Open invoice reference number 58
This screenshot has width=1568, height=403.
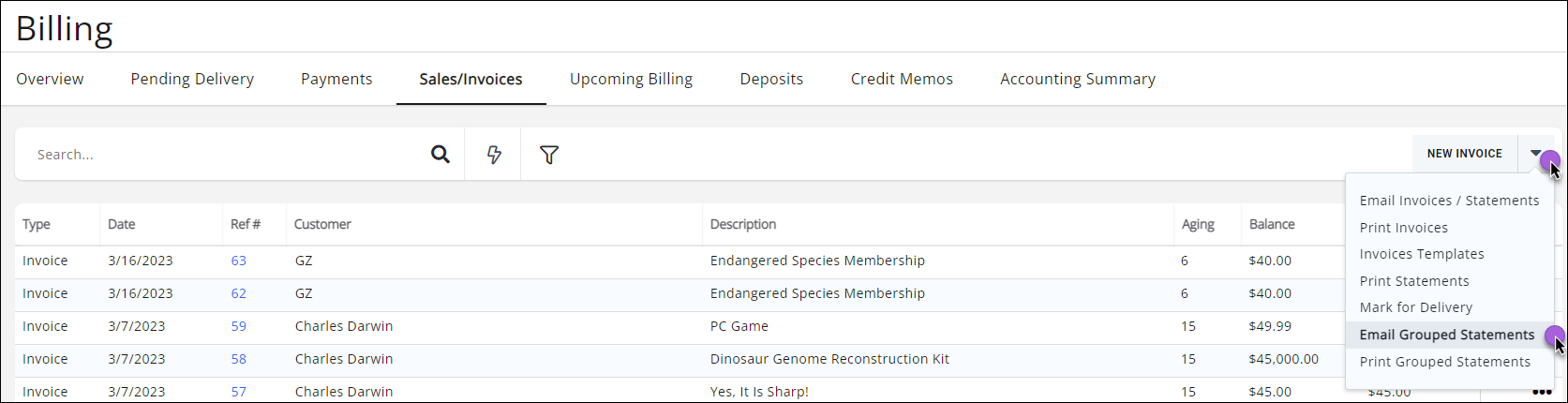(239, 359)
